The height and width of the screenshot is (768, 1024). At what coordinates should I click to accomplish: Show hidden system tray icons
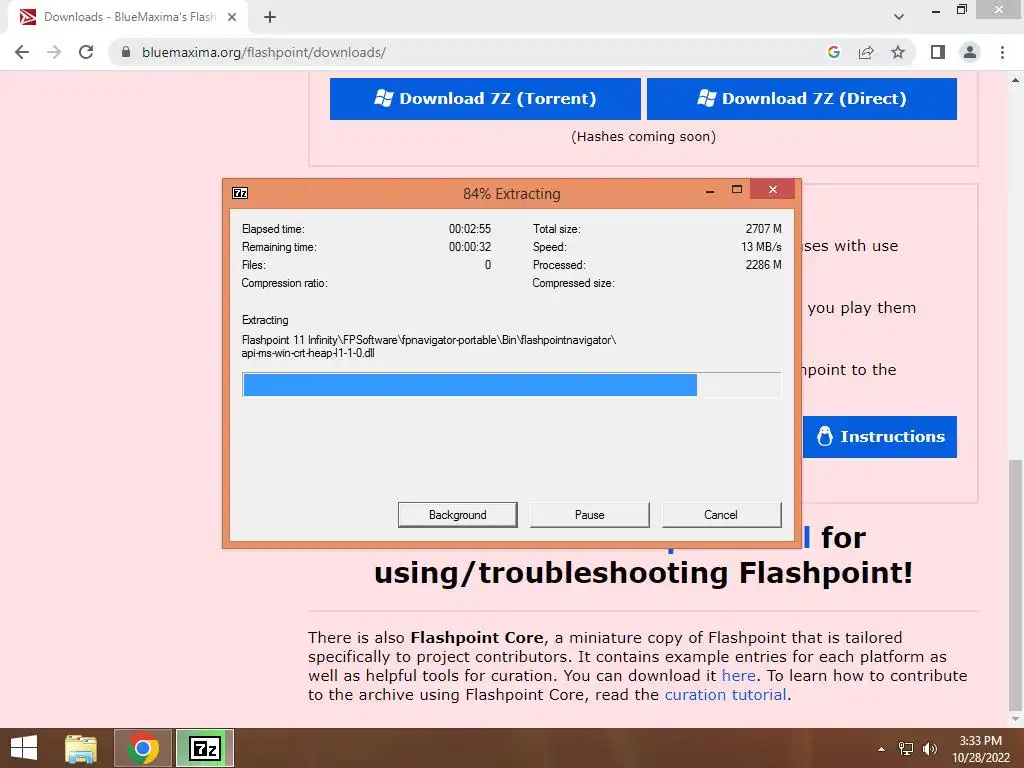coord(882,749)
